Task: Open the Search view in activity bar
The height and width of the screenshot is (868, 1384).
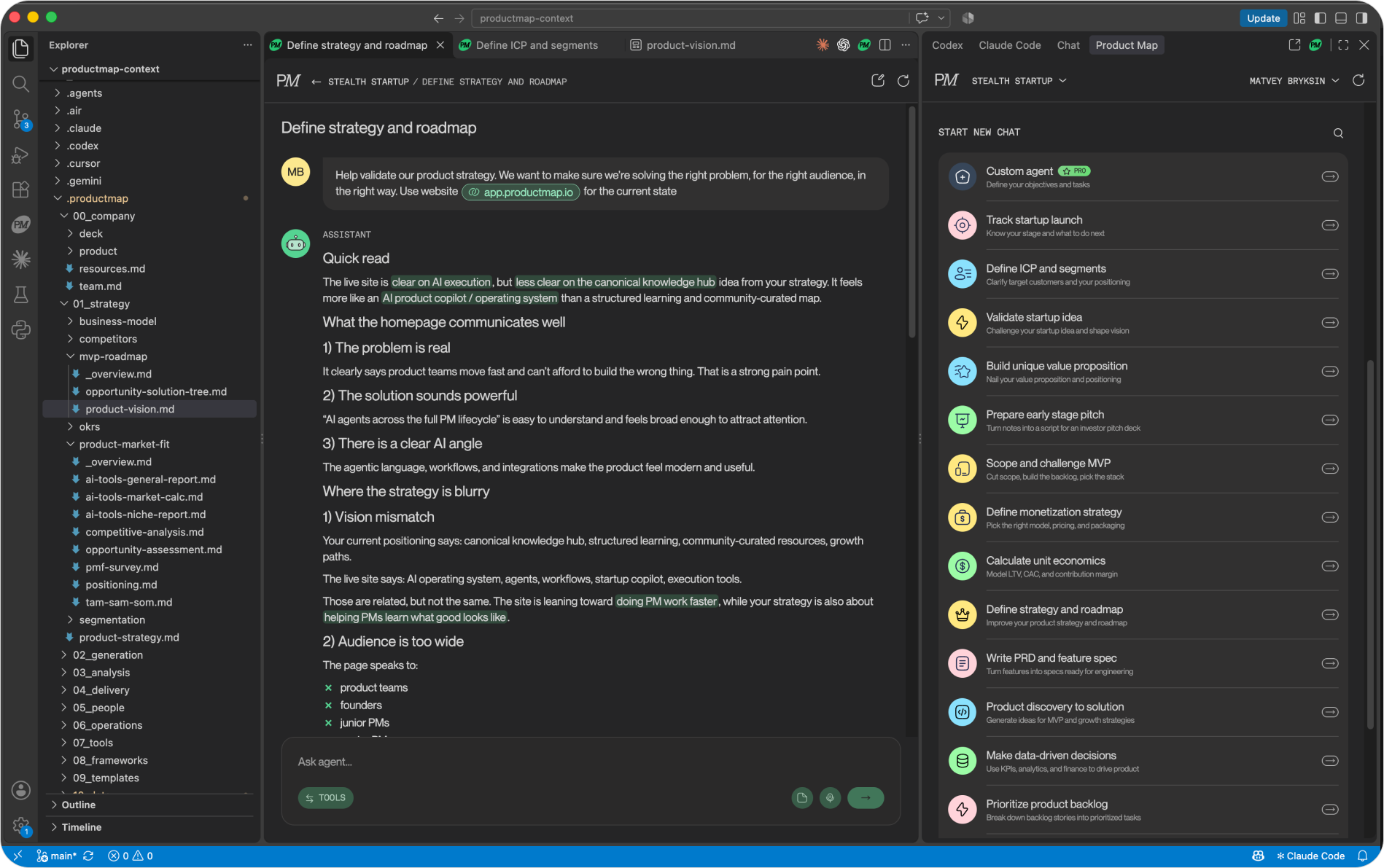Action: tap(20, 84)
